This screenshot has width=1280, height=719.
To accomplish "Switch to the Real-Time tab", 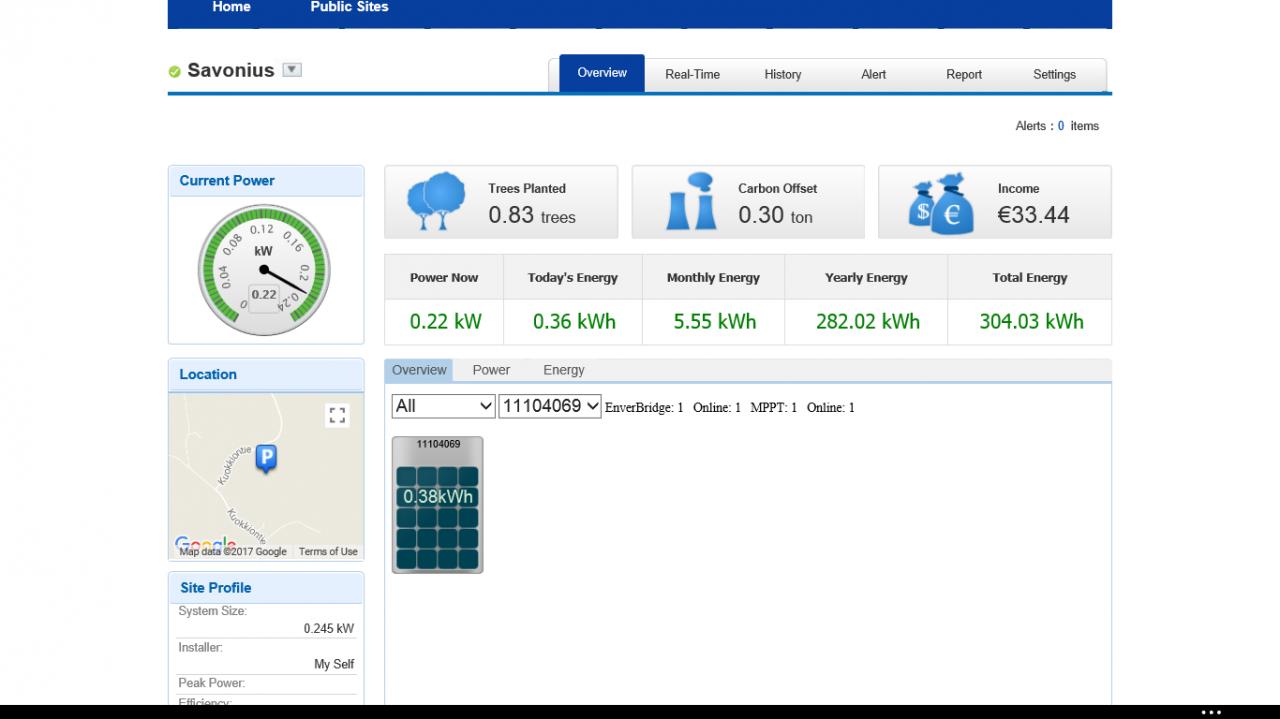I will [x=692, y=74].
